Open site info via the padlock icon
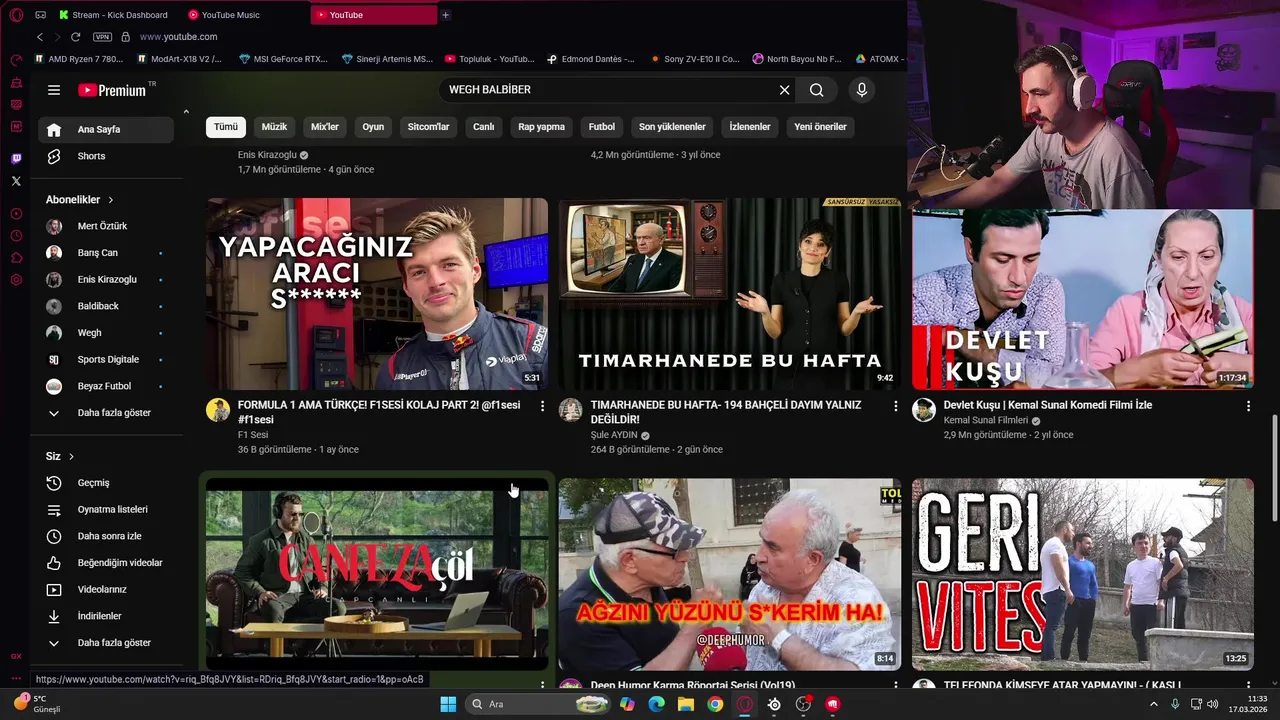This screenshot has width=1280, height=720. [x=125, y=37]
